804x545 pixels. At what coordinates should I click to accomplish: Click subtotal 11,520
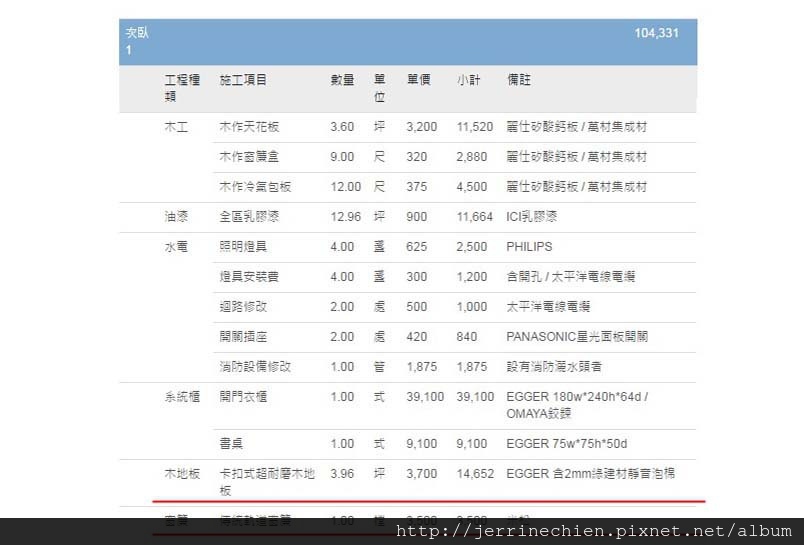(x=475, y=127)
